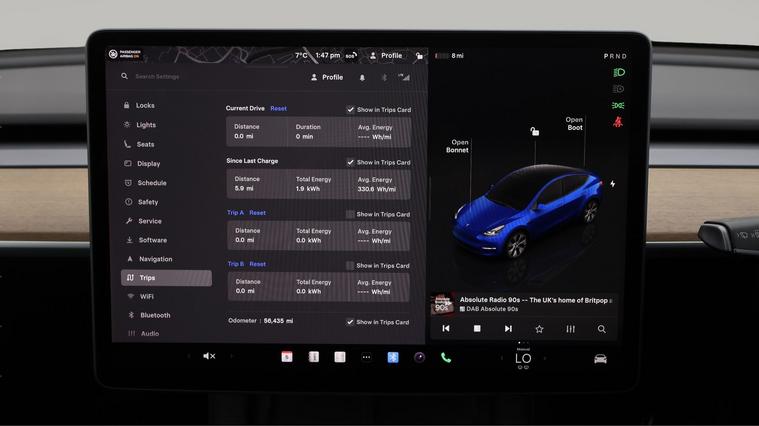The height and width of the screenshot is (426, 759).
Task: Select Display in the settings sidebar
Action: point(148,164)
